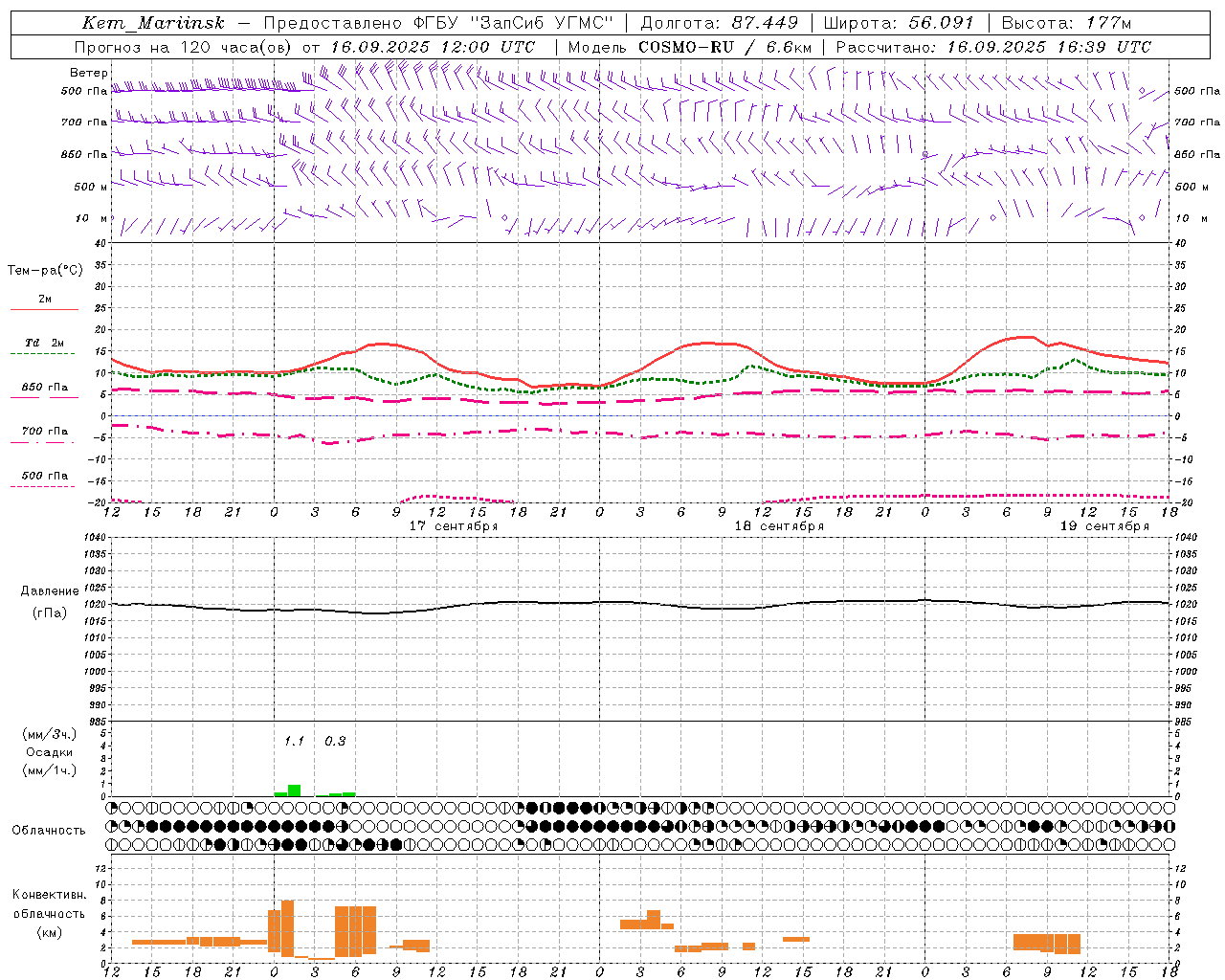Screen dimensions: 1225x980
Task: Click the '(гПа)' unit under Давление
Action: click(50, 613)
